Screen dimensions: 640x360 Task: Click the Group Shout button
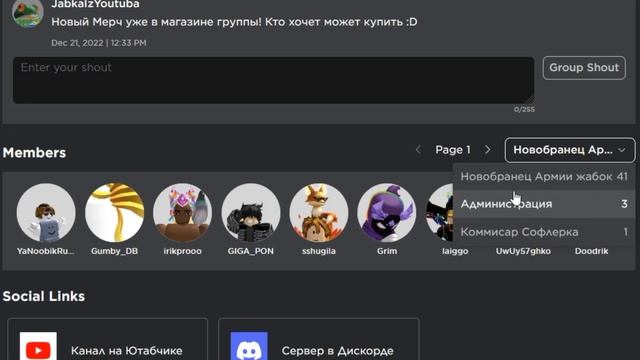tap(584, 68)
